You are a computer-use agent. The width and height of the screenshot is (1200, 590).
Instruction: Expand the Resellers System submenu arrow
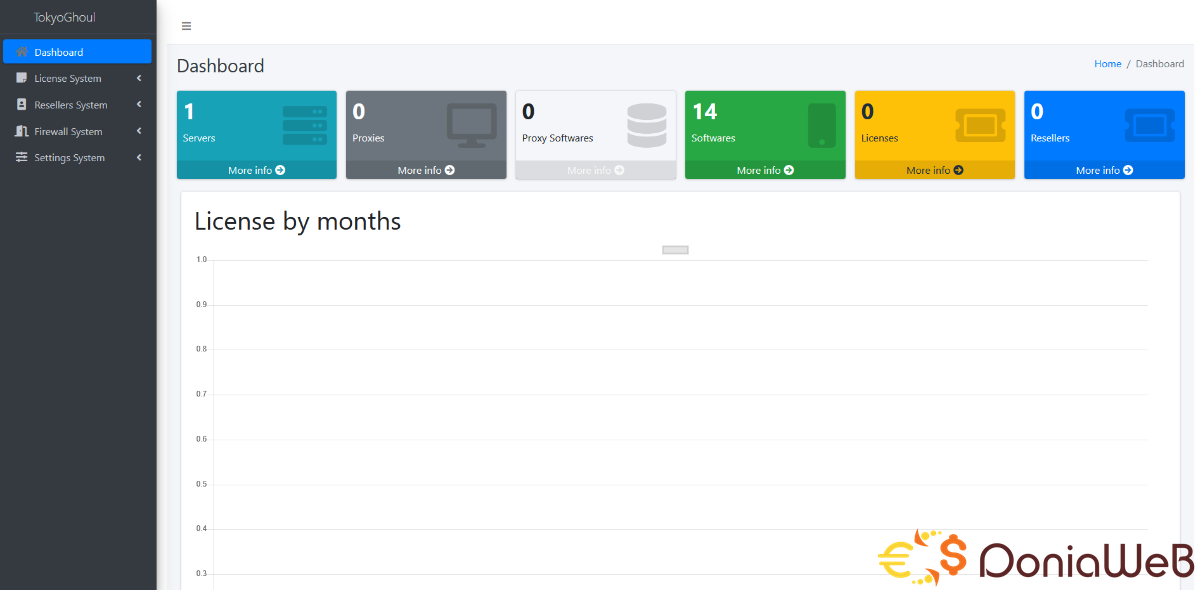(139, 105)
